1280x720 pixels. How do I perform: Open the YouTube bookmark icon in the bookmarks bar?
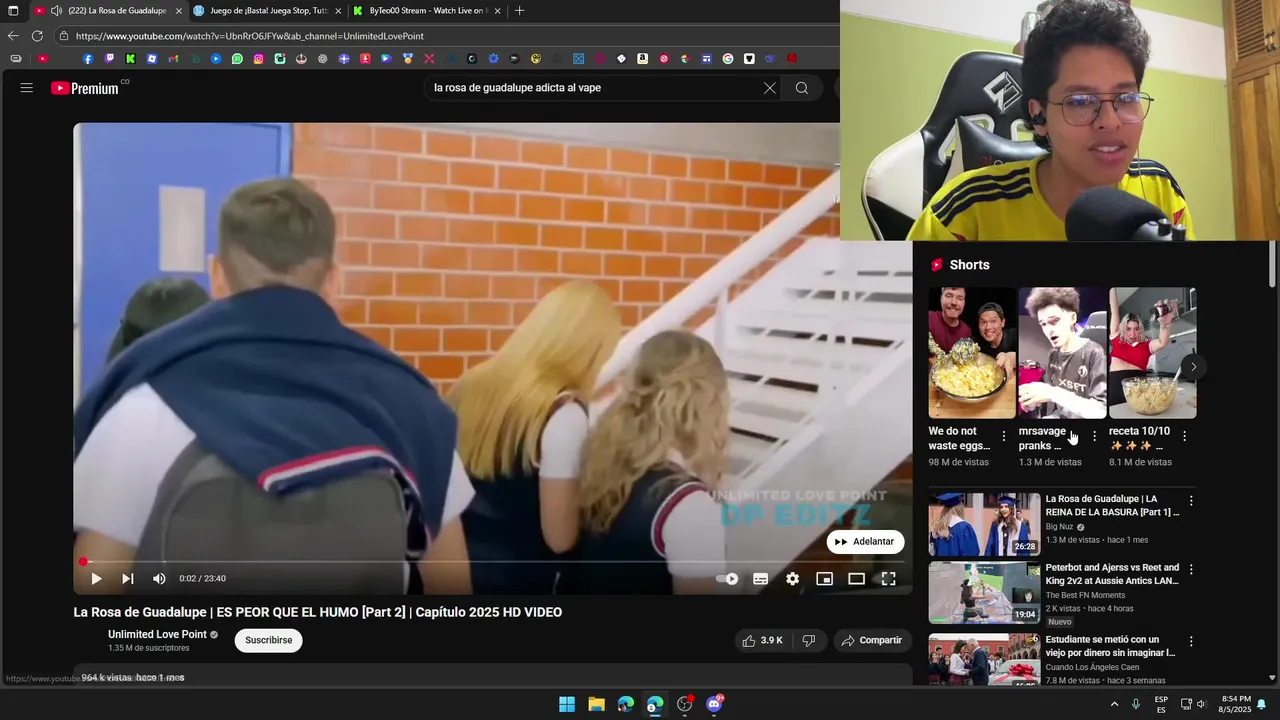click(43, 59)
